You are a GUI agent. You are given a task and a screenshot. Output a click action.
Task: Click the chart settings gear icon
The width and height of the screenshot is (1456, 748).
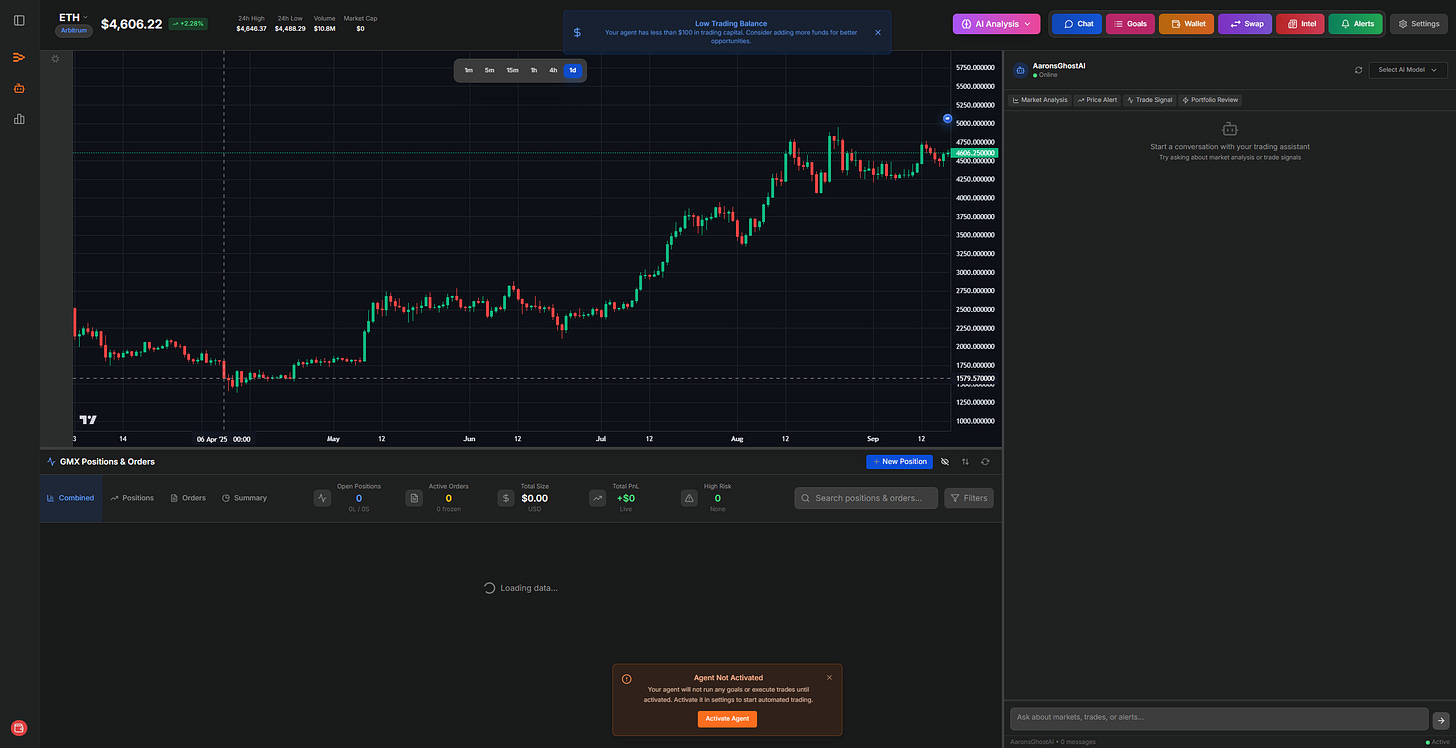coord(55,59)
